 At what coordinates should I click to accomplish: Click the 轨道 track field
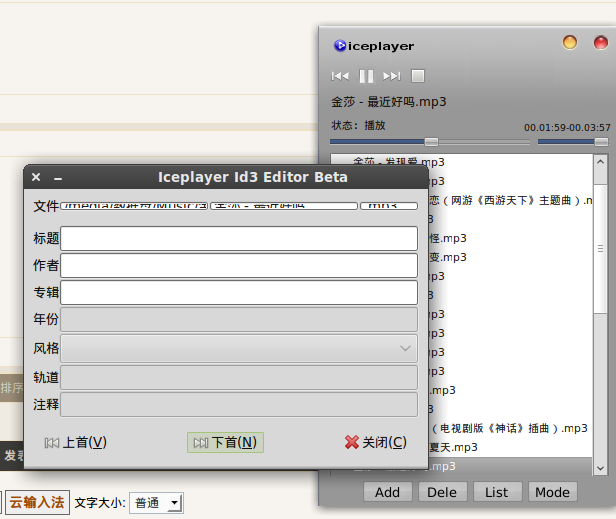tap(239, 377)
